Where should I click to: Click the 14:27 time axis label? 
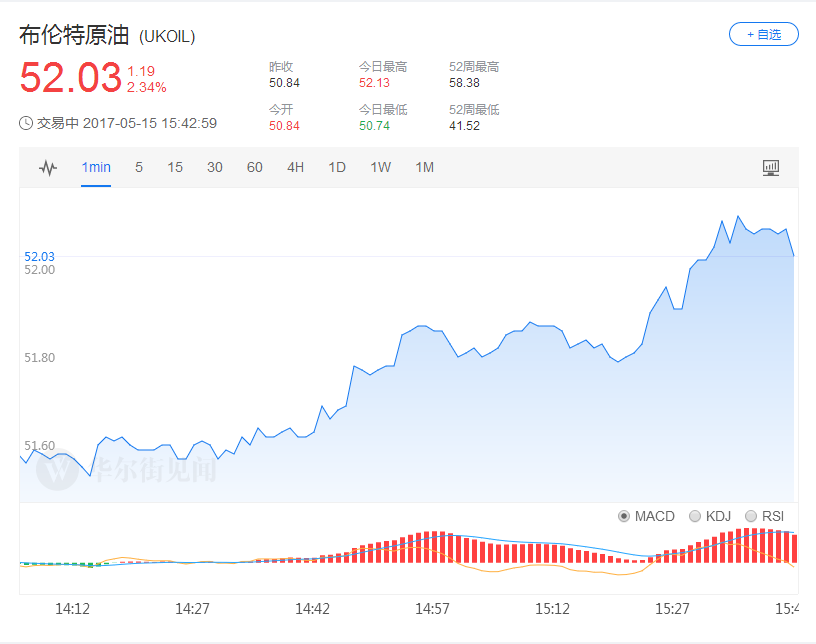tap(192, 609)
